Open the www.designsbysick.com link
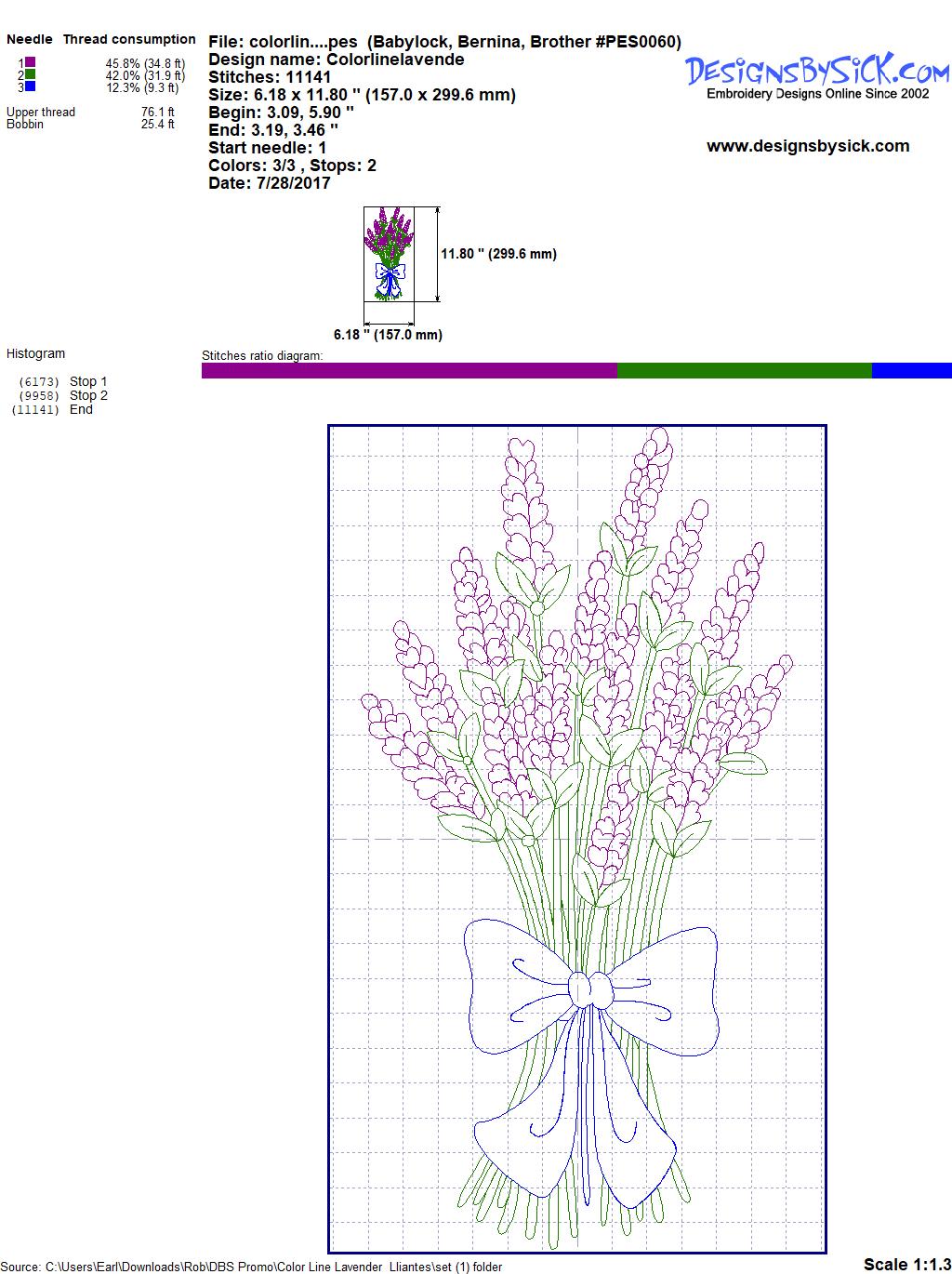 (808, 146)
